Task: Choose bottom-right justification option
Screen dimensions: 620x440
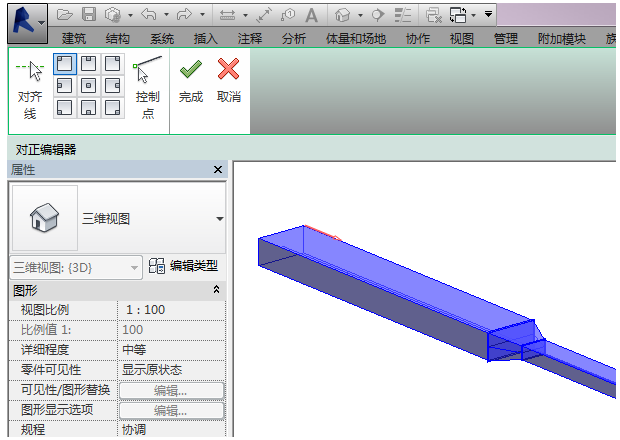Action: tap(112, 107)
